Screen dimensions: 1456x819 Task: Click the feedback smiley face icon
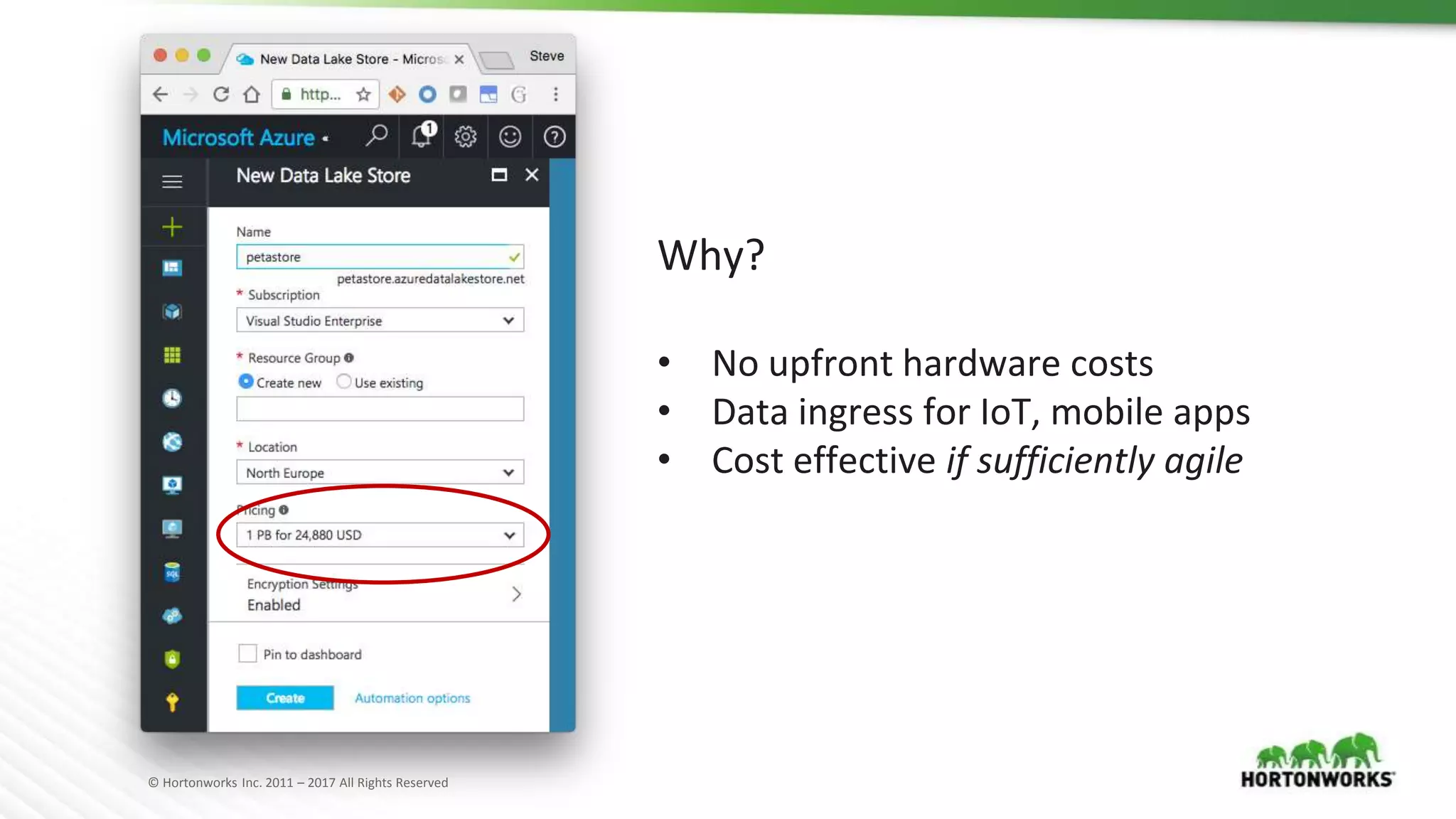510,136
